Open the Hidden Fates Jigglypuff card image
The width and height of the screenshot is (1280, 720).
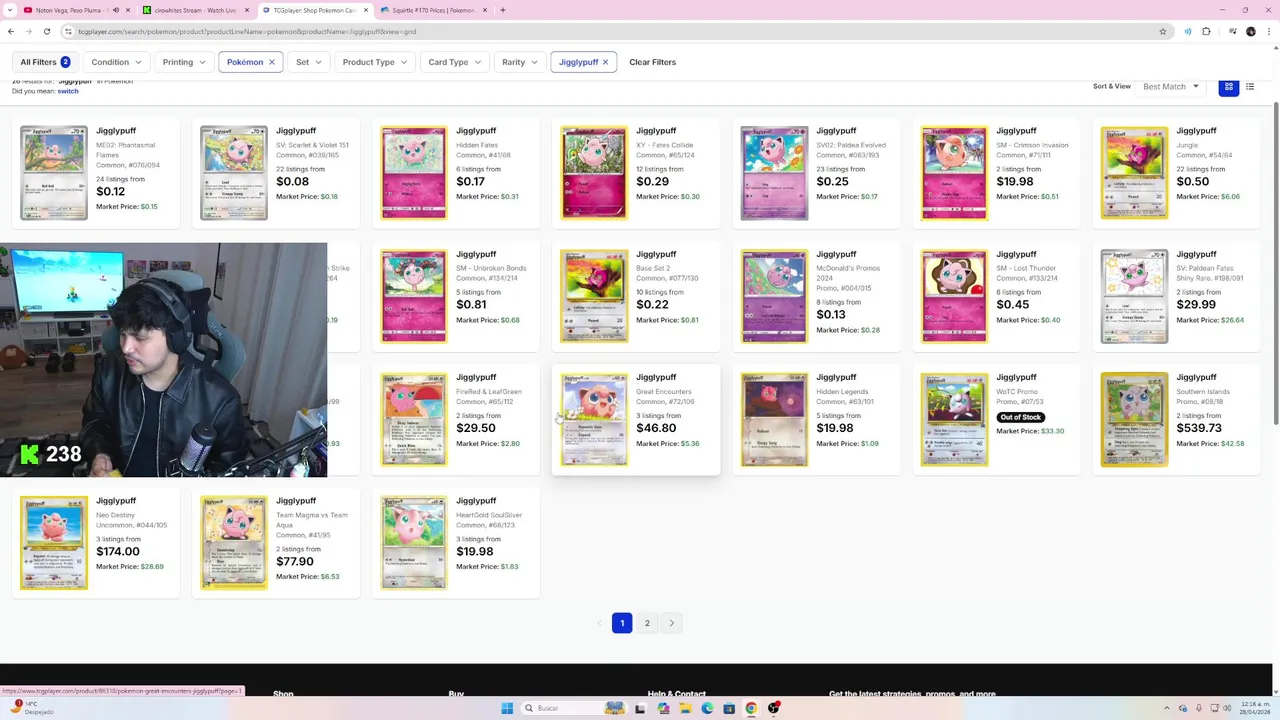pos(414,173)
